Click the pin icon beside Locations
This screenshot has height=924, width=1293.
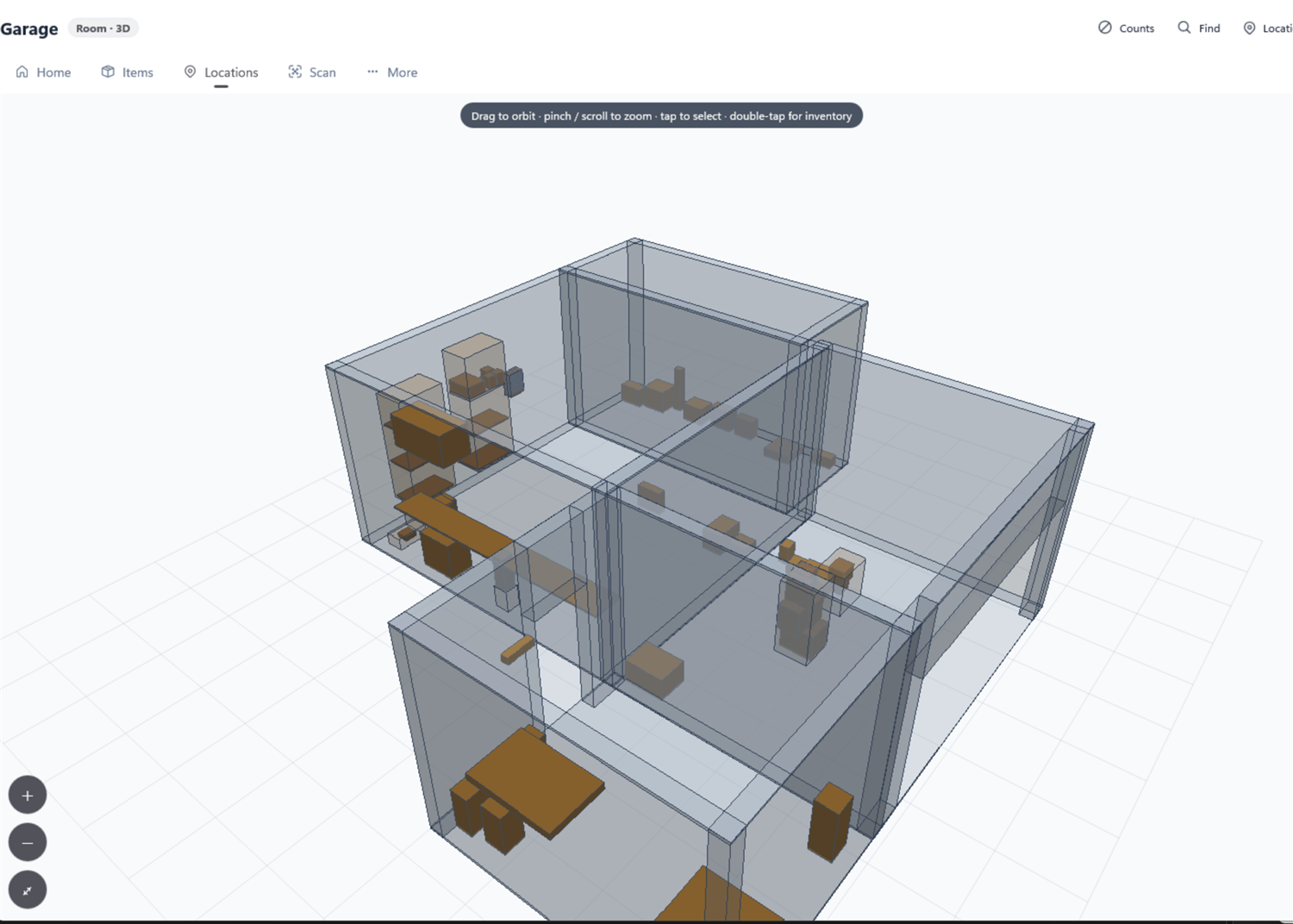point(191,72)
